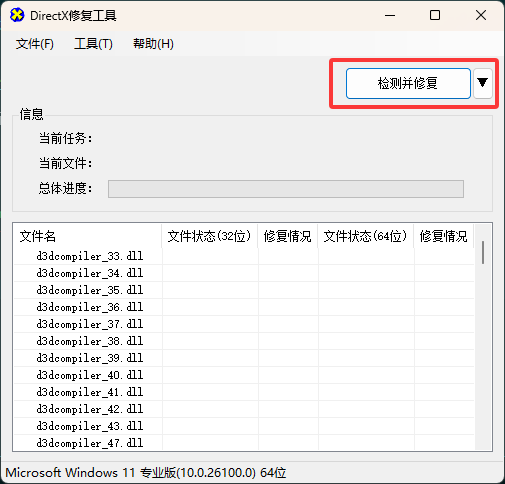Click the DirectX repair tool app icon
The height and width of the screenshot is (484, 505).
click(17, 15)
